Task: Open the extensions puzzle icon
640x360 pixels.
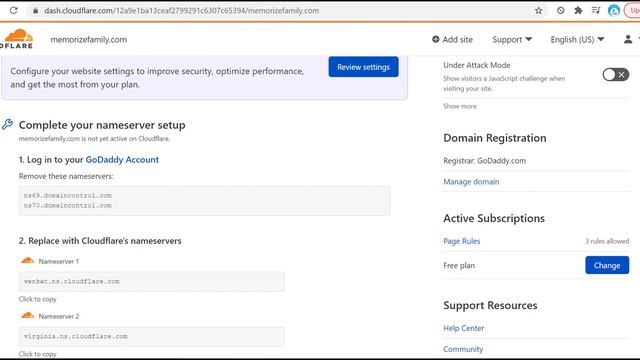Action: point(578,11)
